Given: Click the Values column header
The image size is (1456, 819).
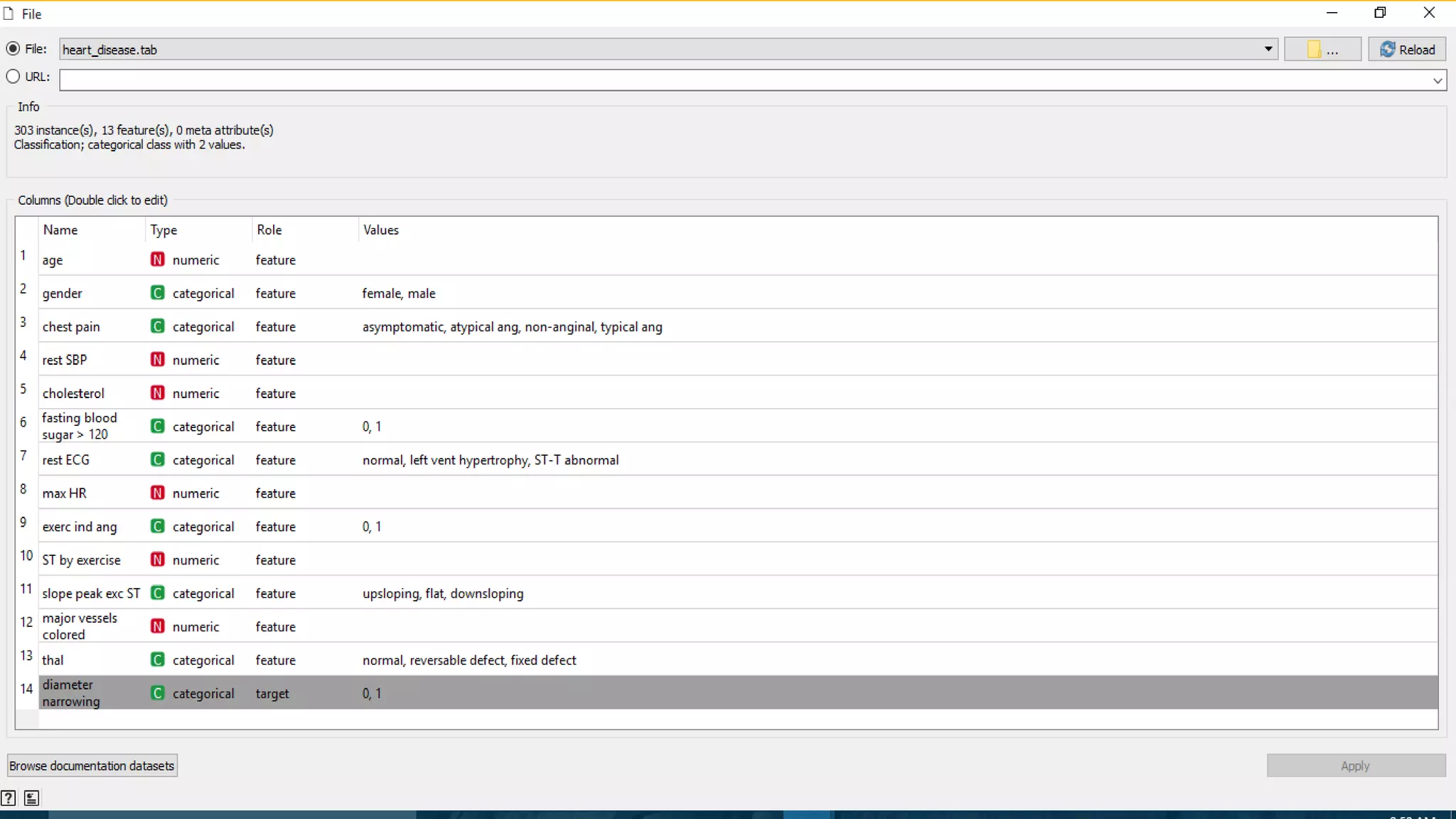Looking at the screenshot, I should 381,230.
